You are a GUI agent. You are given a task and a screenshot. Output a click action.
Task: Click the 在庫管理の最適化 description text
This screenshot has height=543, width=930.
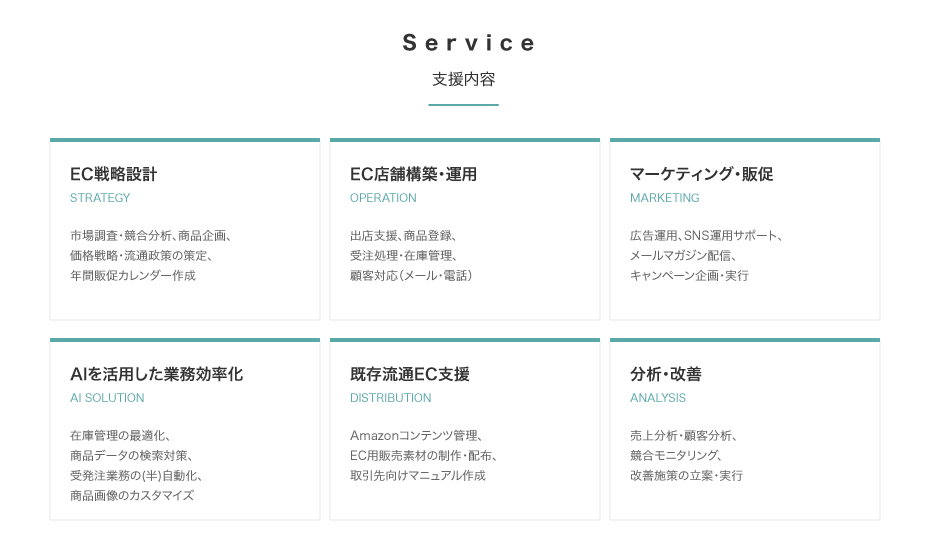(120, 436)
